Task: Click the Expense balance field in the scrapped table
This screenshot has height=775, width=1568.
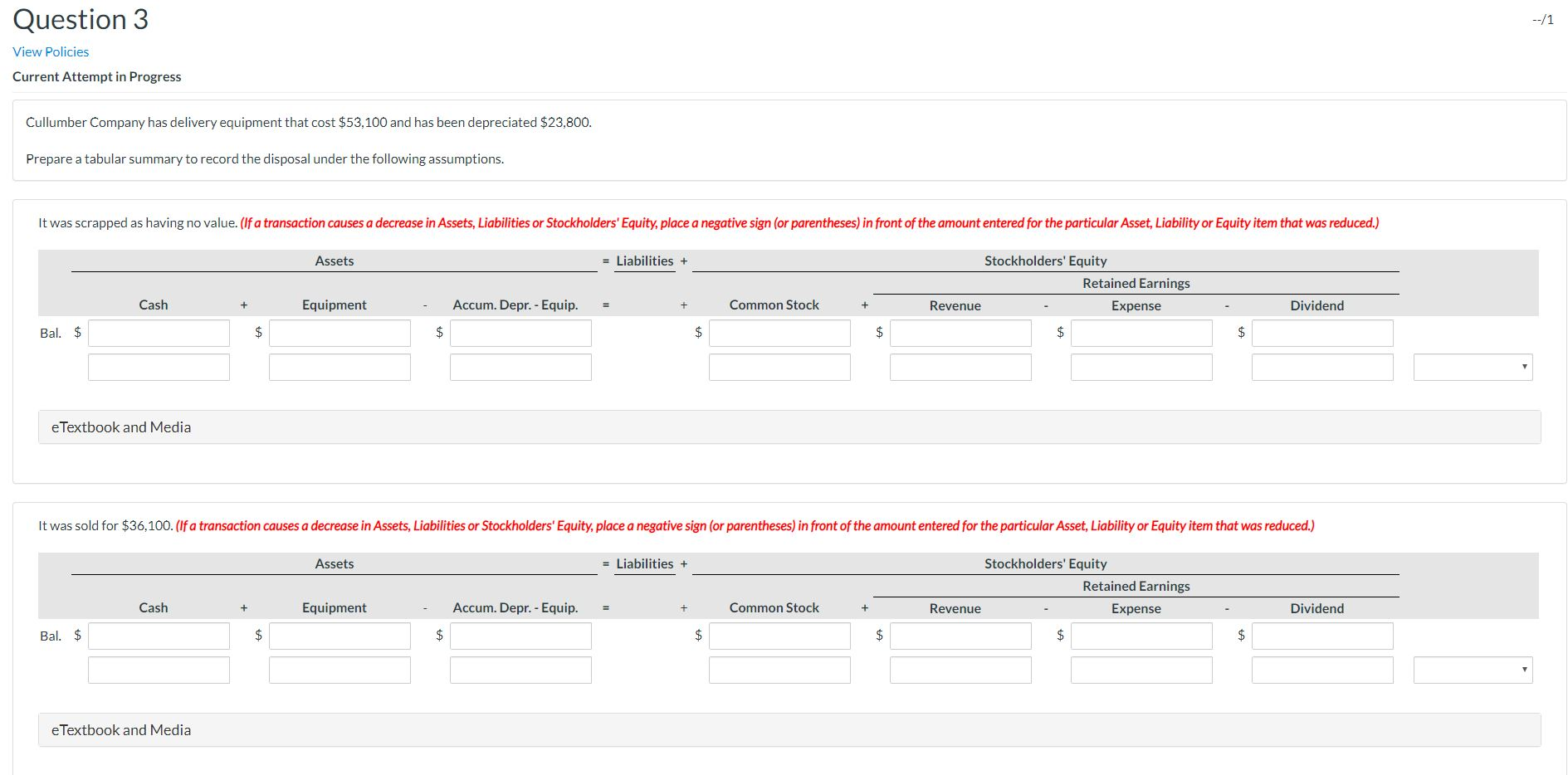Action: (1141, 333)
